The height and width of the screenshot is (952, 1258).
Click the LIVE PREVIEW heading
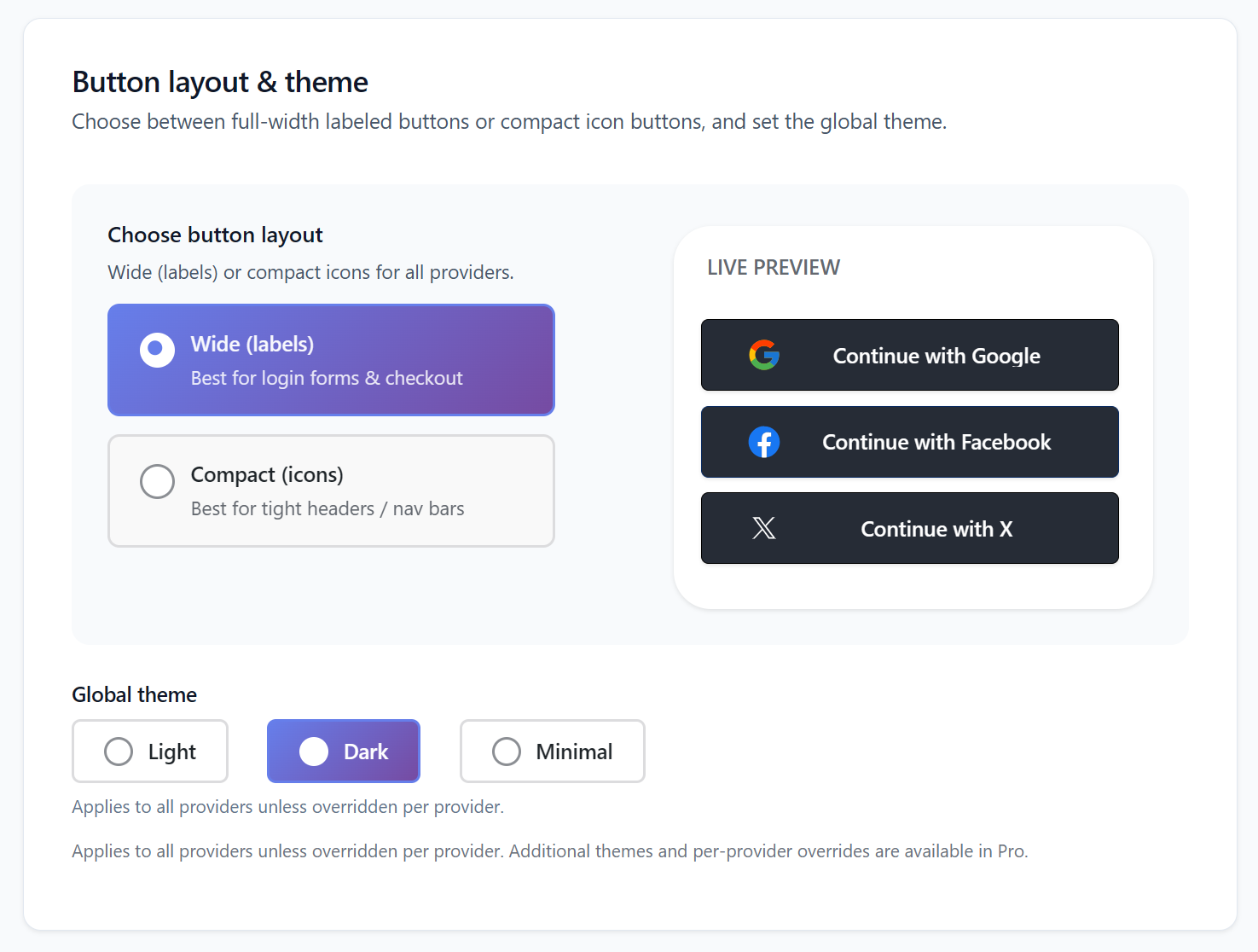[774, 268]
